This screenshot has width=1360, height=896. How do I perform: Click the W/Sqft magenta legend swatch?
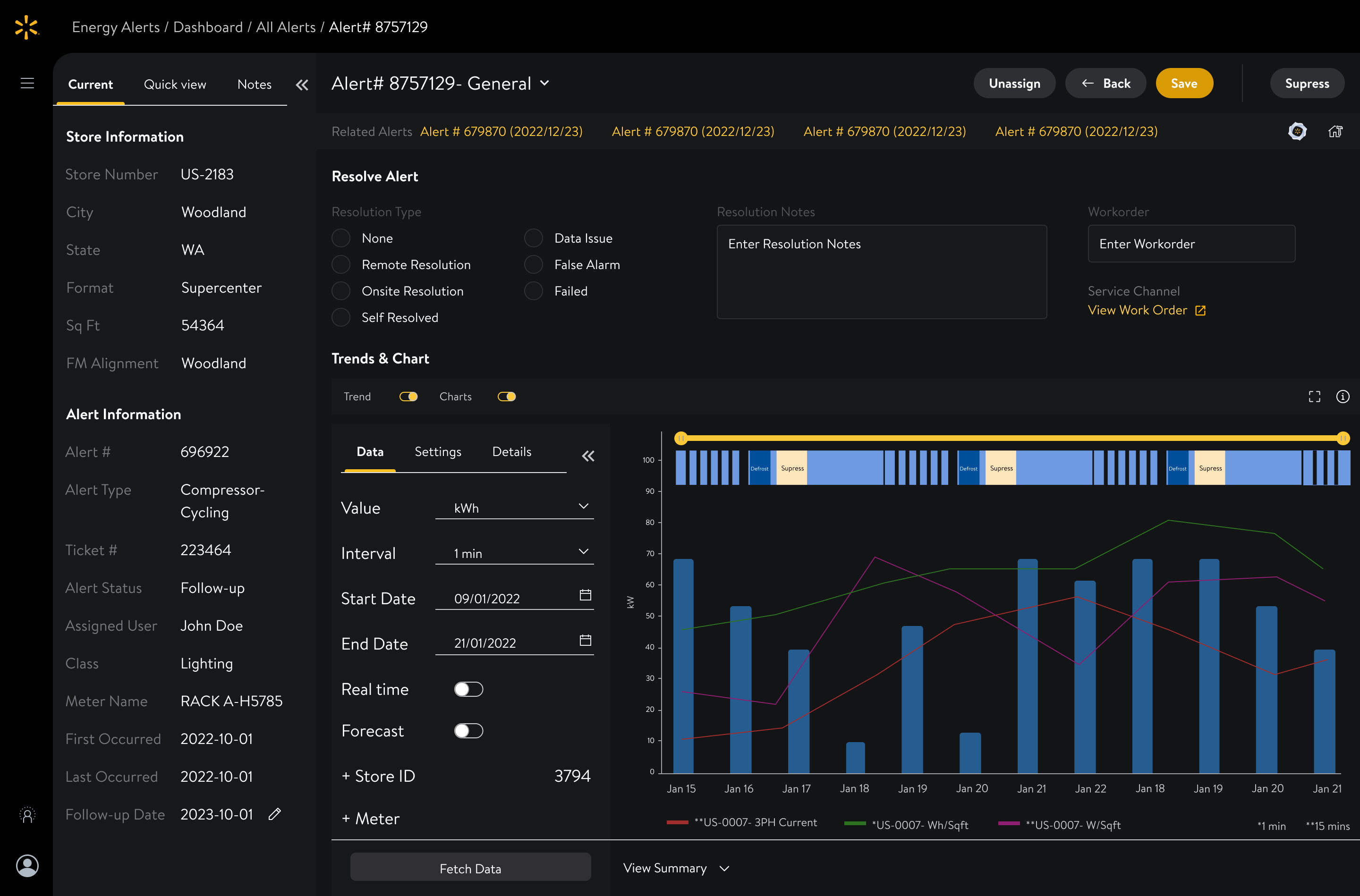(1009, 823)
